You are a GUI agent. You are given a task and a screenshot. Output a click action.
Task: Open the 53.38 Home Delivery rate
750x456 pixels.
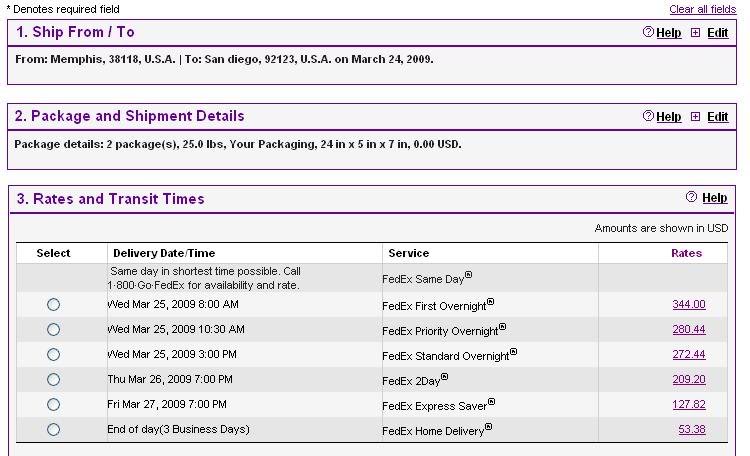692,429
